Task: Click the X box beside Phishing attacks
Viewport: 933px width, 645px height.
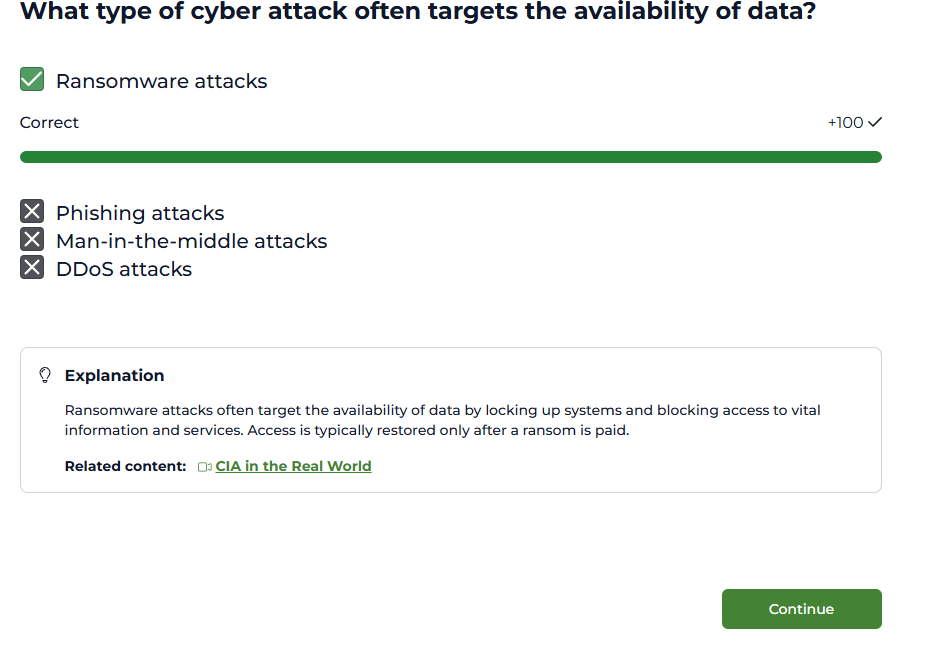Action: (32, 211)
